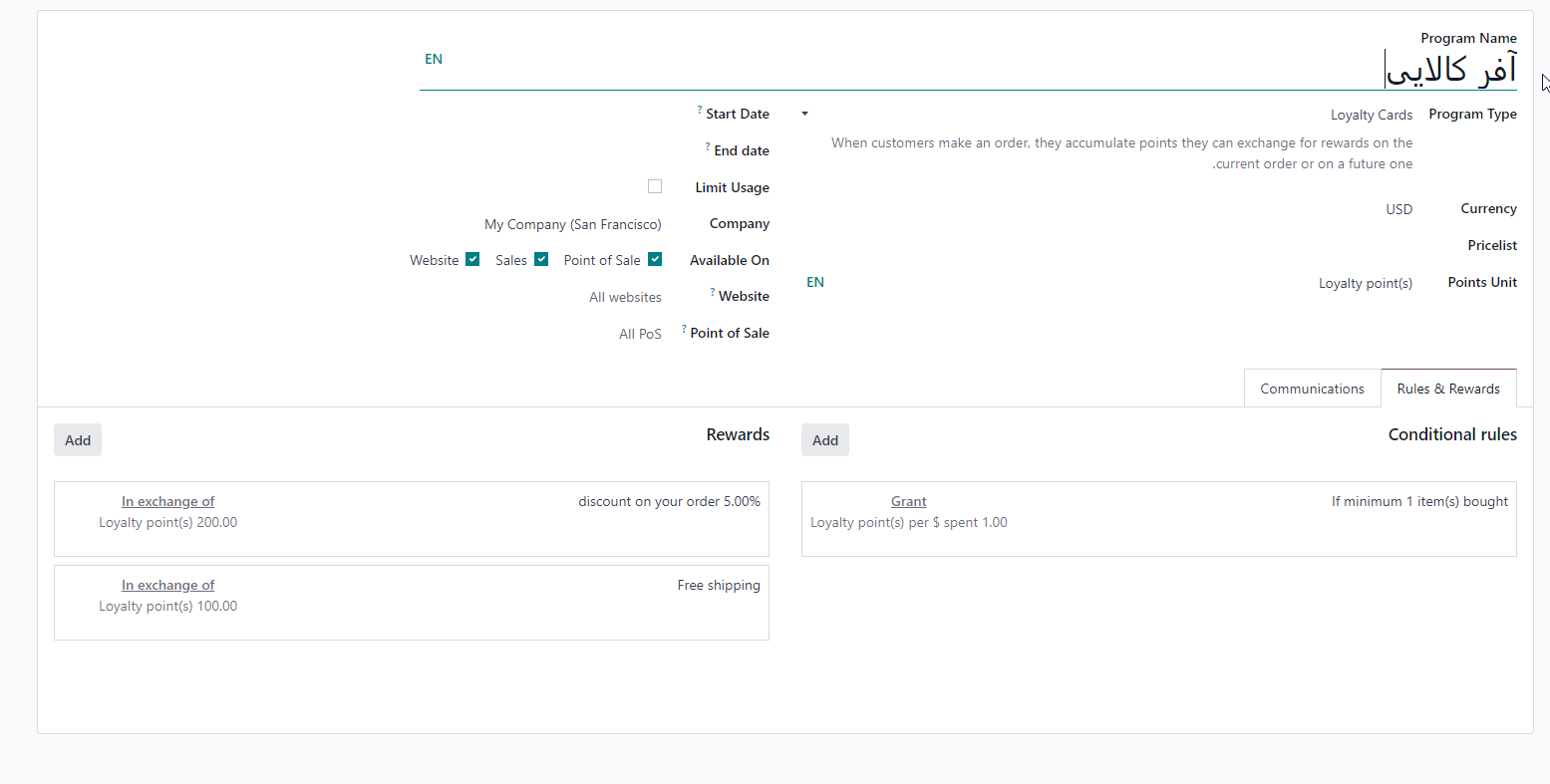Click Add button under Conditional rules
Image resolution: width=1550 pixels, height=784 pixels.
pyautogui.click(x=825, y=441)
